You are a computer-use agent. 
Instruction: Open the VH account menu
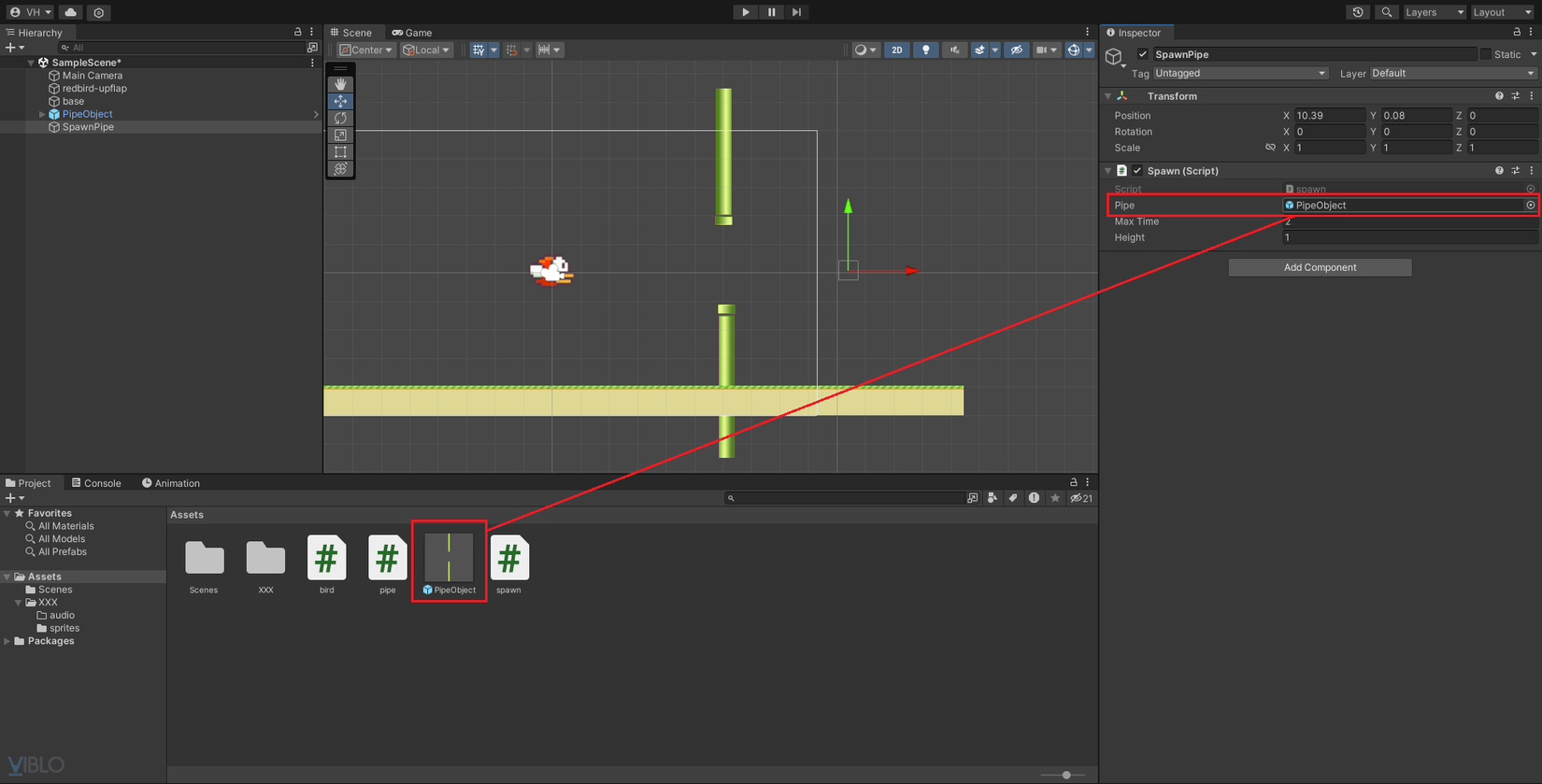pos(30,12)
